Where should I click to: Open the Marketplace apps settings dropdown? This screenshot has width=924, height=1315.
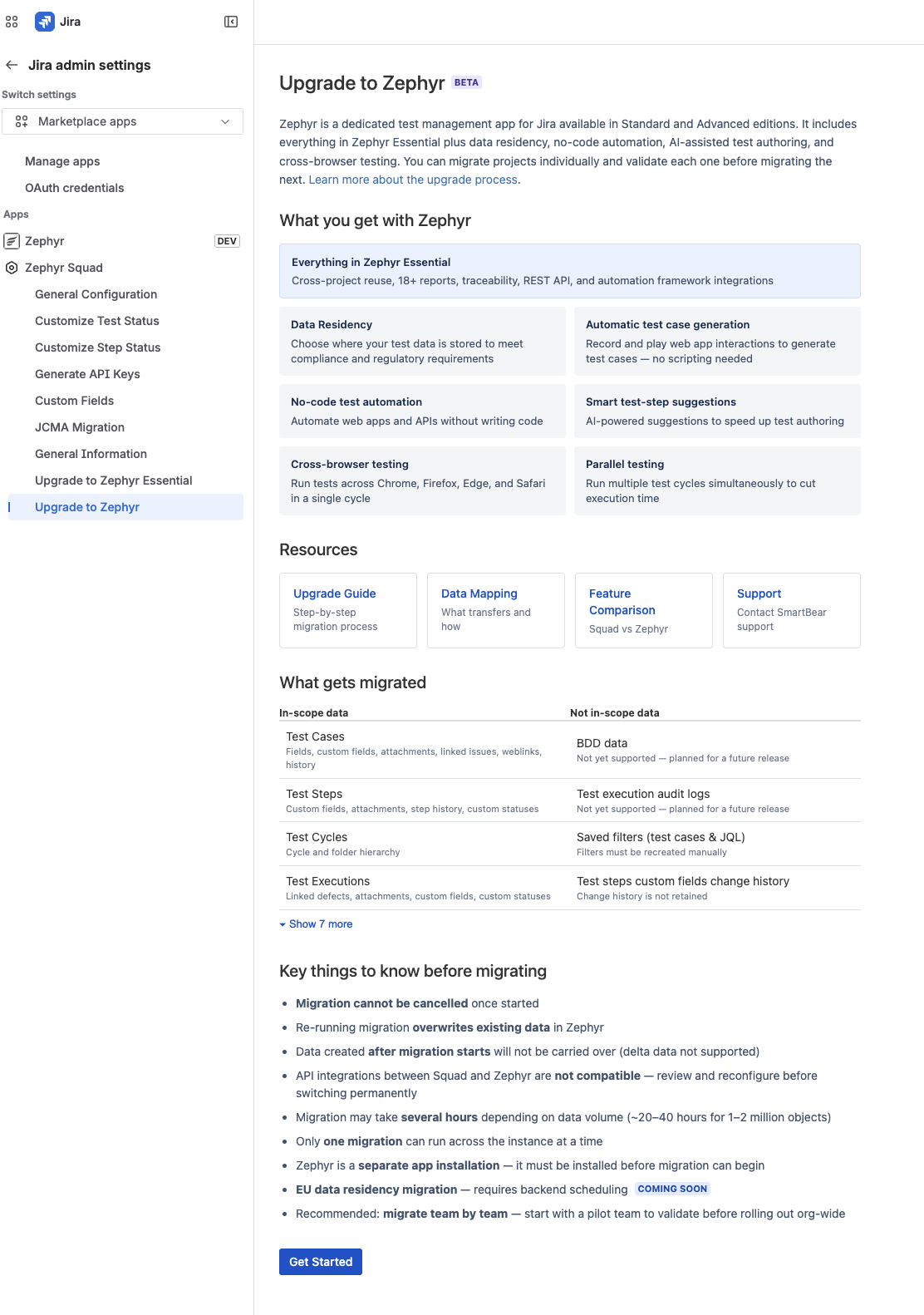coord(122,121)
